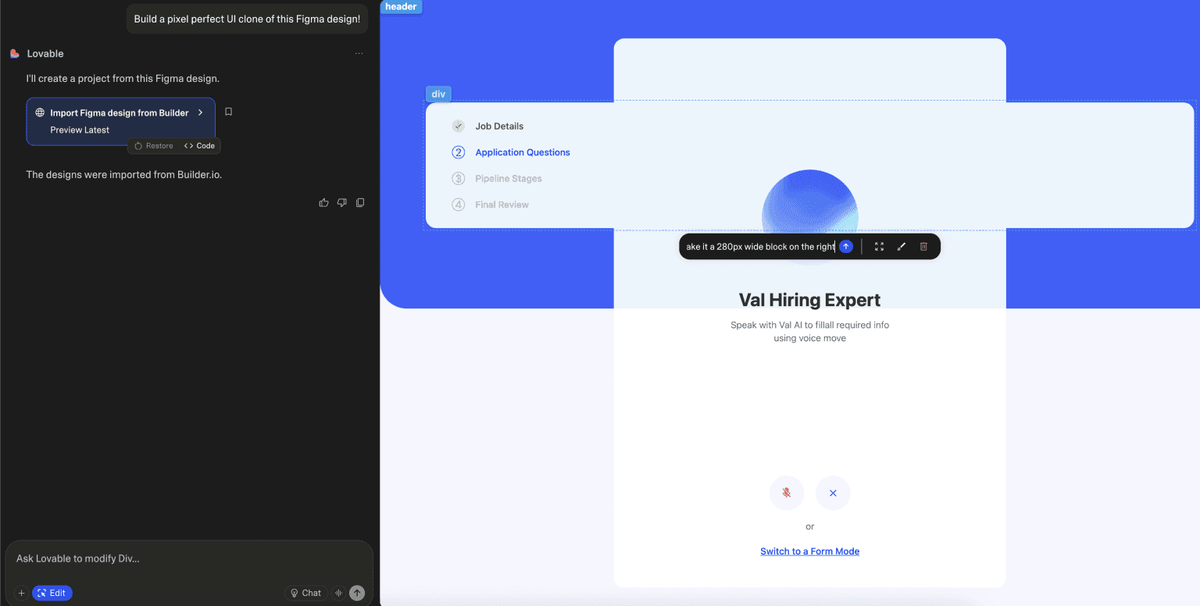This screenshot has height=606, width=1200.
Task: Open attachments with the plus icon
Action: pyautogui.click(x=21, y=592)
